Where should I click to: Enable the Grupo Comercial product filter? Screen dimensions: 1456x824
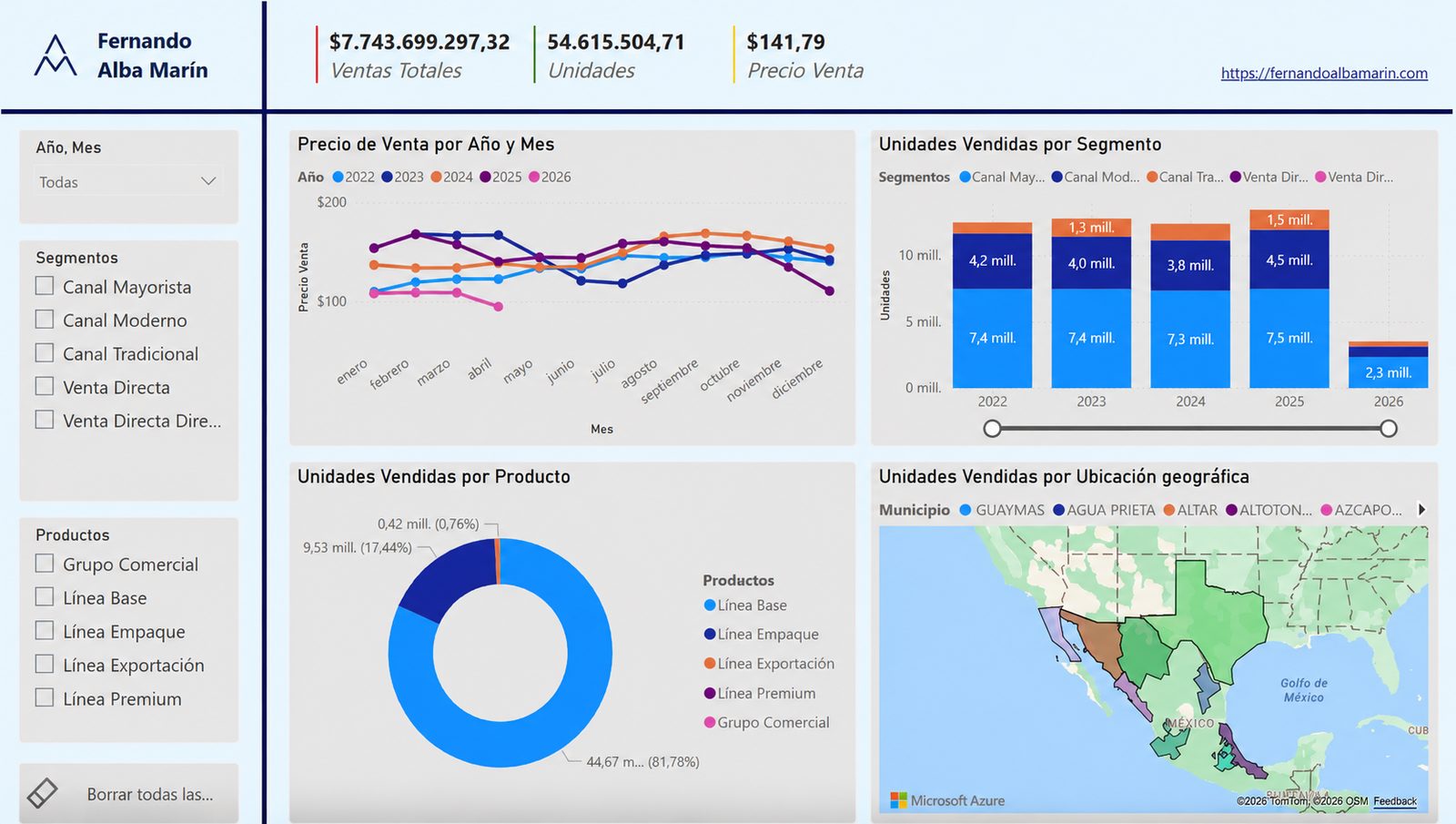point(45,564)
